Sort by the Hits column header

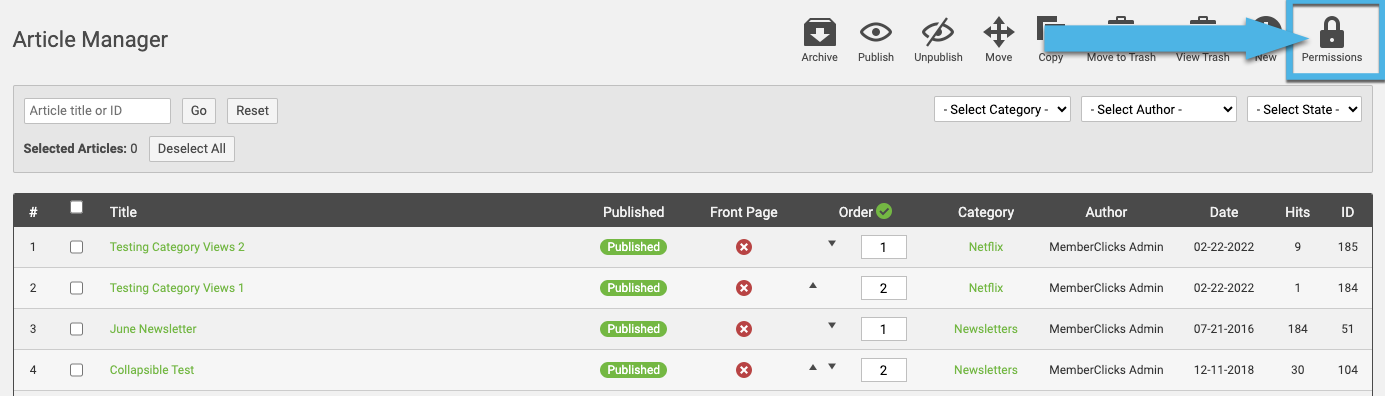[1297, 212]
